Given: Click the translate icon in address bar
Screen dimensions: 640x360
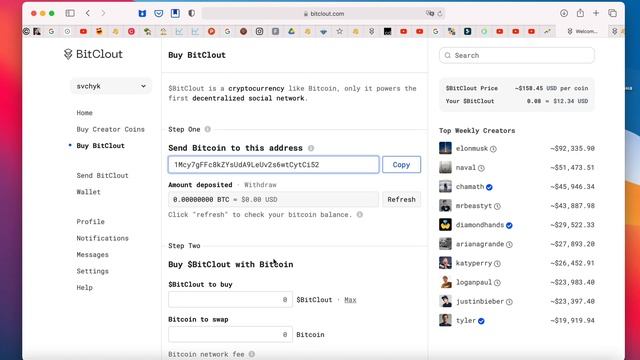Looking at the screenshot, I should coord(429,13).
